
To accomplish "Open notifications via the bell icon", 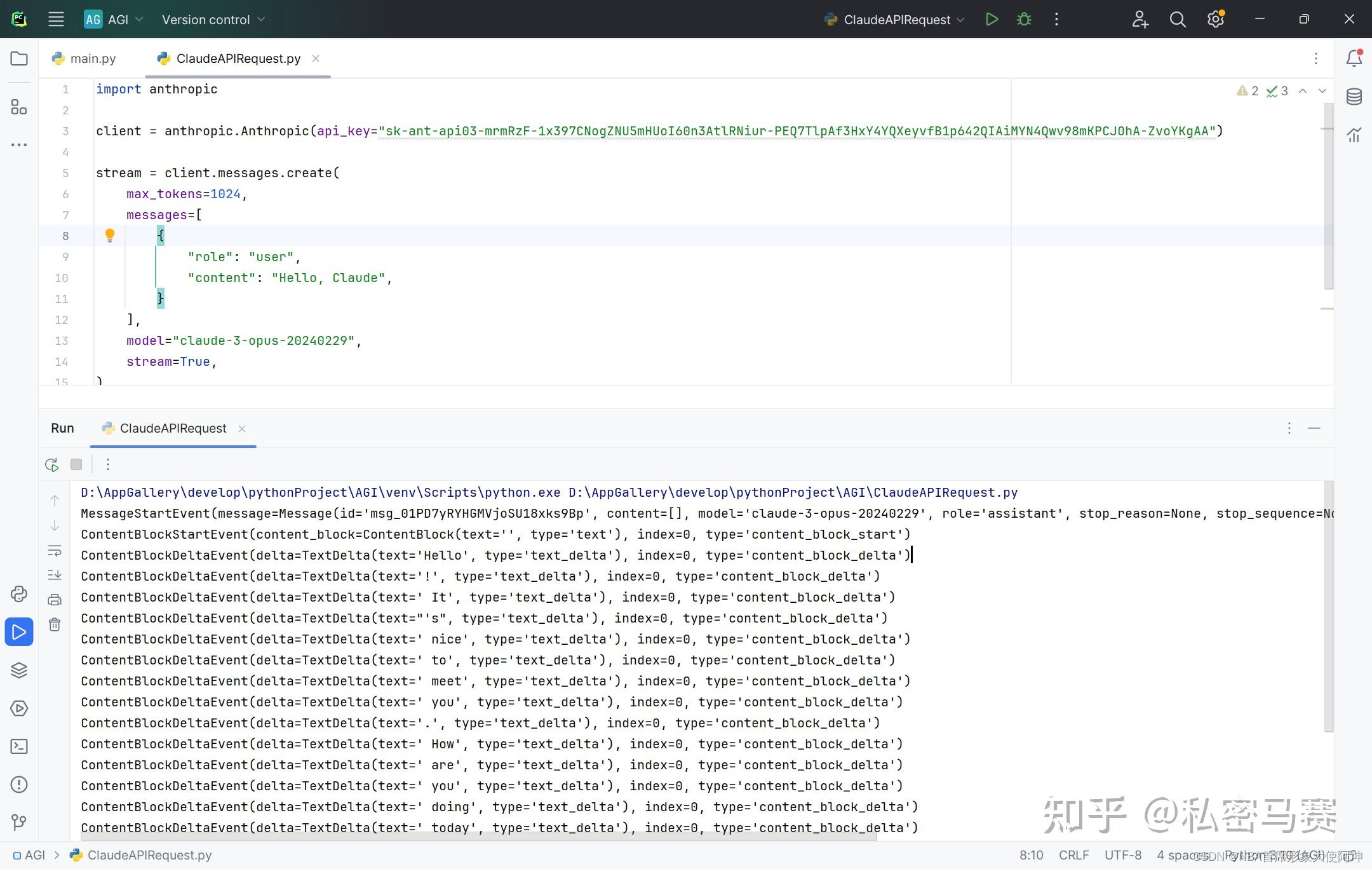I will tap(1353, 57).
